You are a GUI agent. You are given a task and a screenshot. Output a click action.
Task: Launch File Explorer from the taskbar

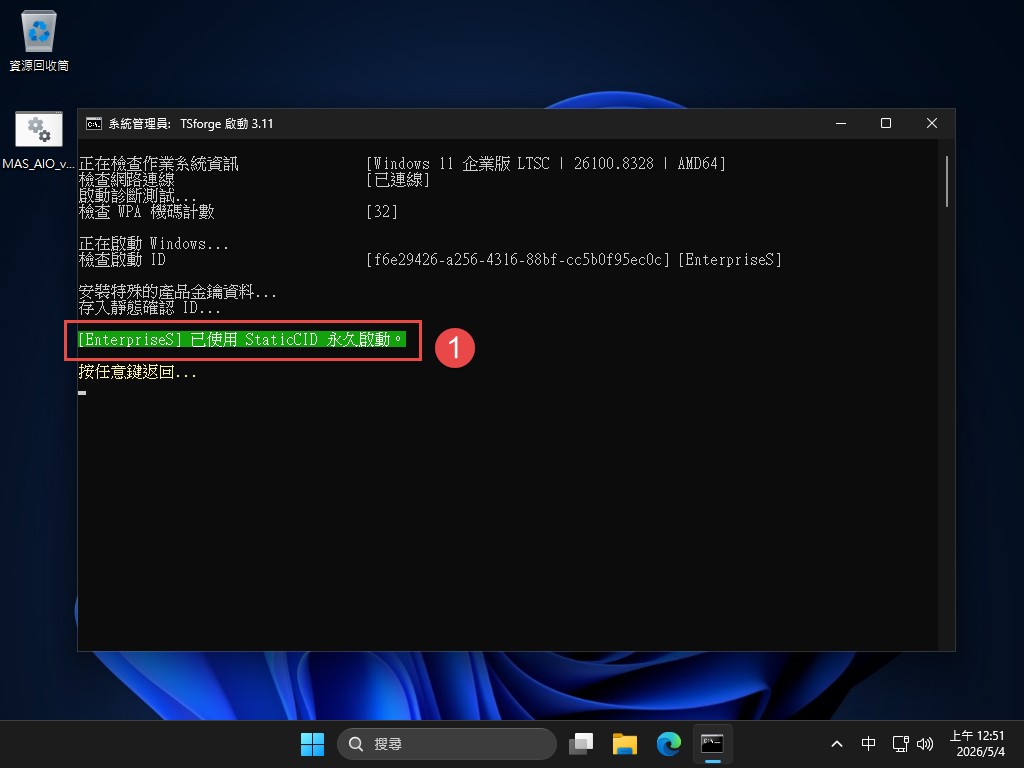tap(624, 743)
